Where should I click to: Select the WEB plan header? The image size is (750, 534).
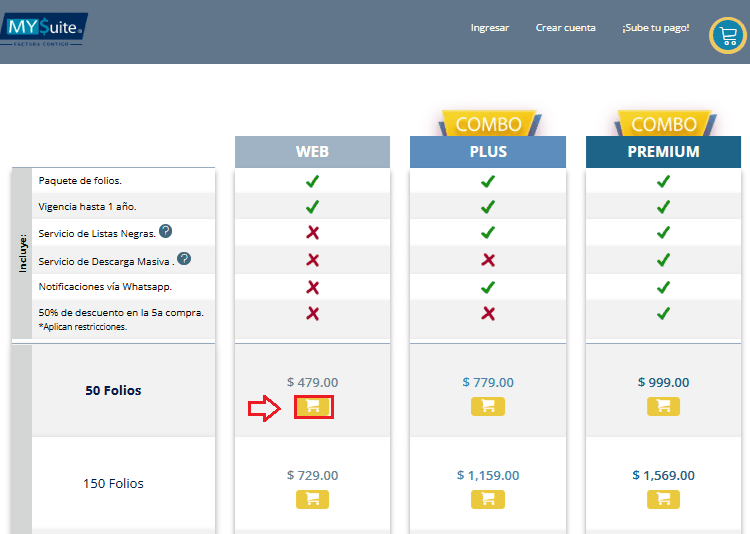[x=312, y=152]
